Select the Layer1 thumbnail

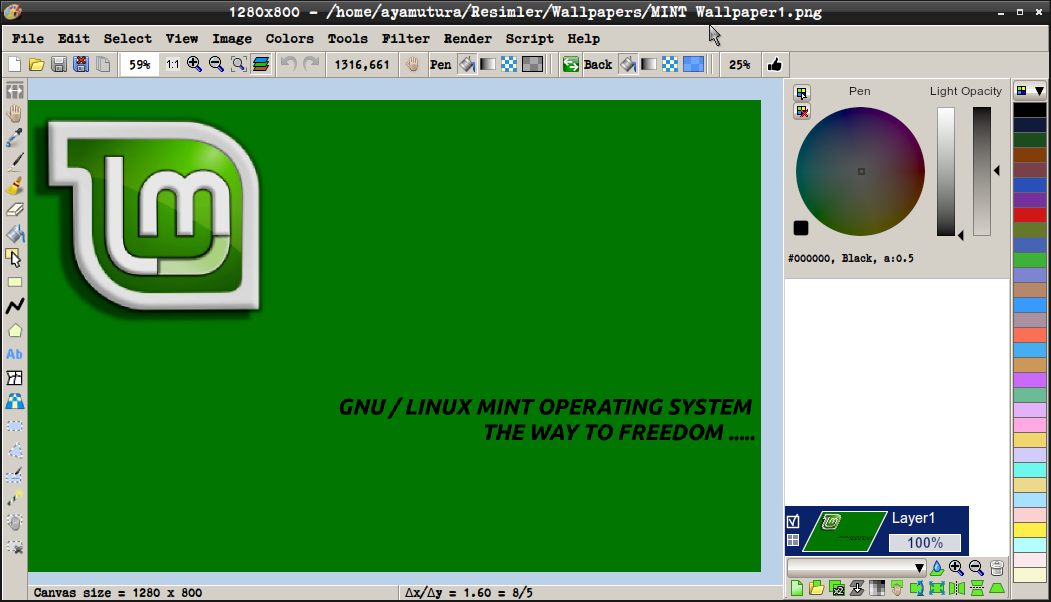point(845,531)
